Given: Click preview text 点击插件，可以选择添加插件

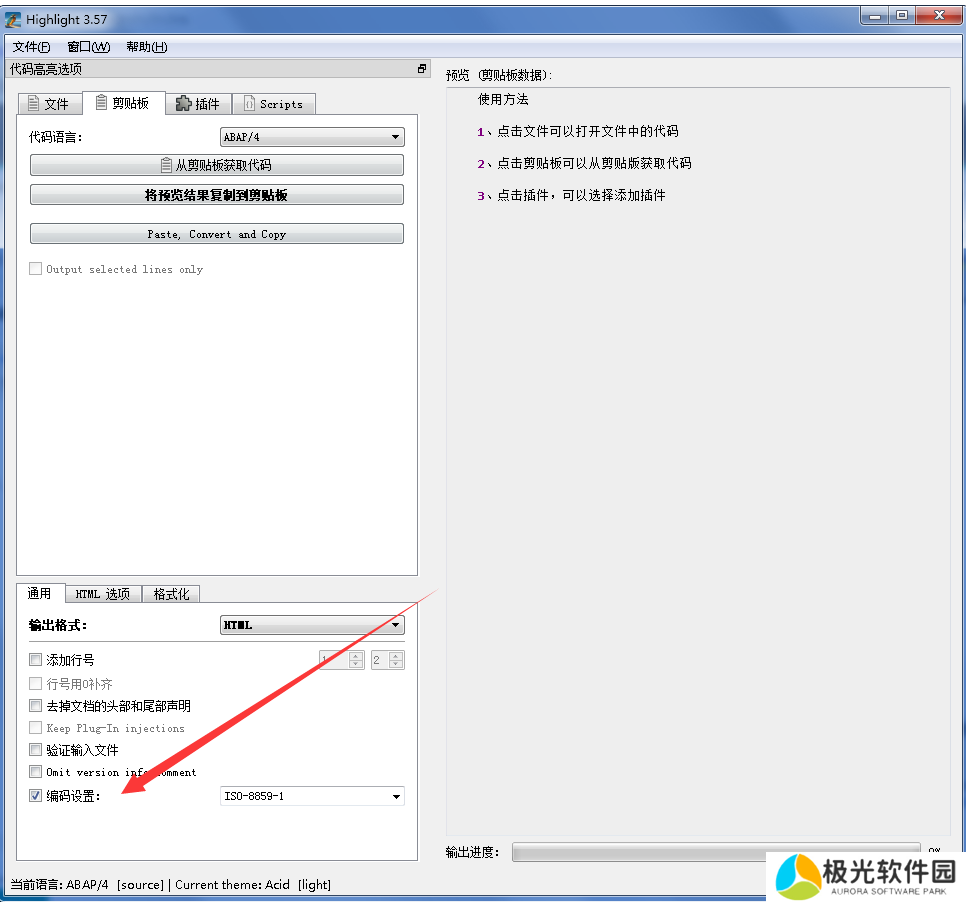Looking at the screenshot, I should [x=581, y=195].
